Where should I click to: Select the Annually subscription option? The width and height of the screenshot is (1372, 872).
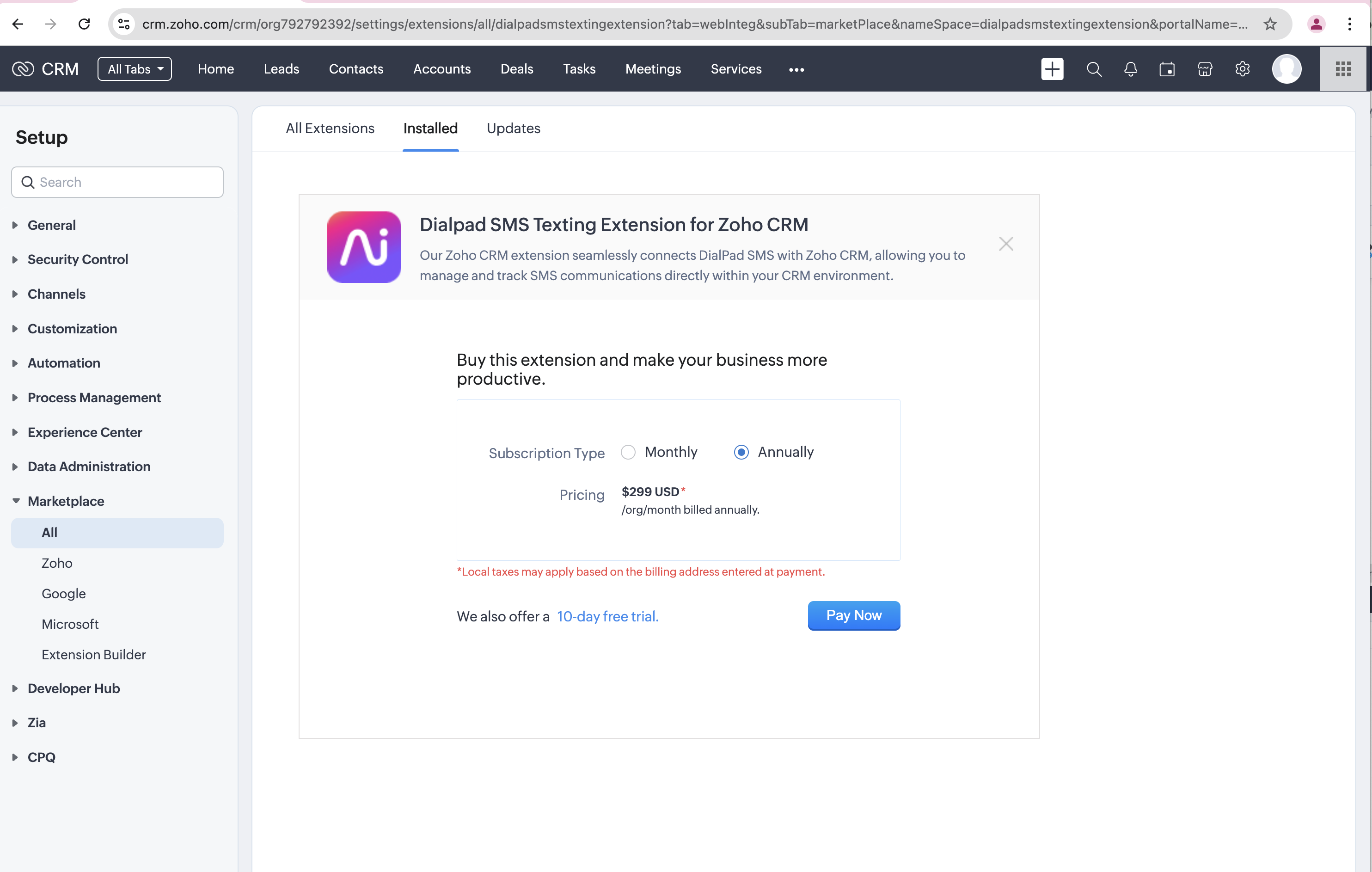pos(741,452)
